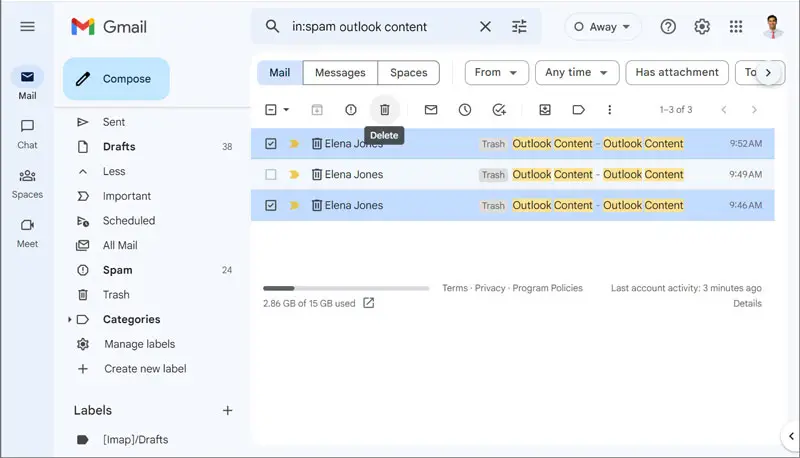Click the Add to Tasks icon
Viewport: 800px width, 458px height.
(499, 110)
